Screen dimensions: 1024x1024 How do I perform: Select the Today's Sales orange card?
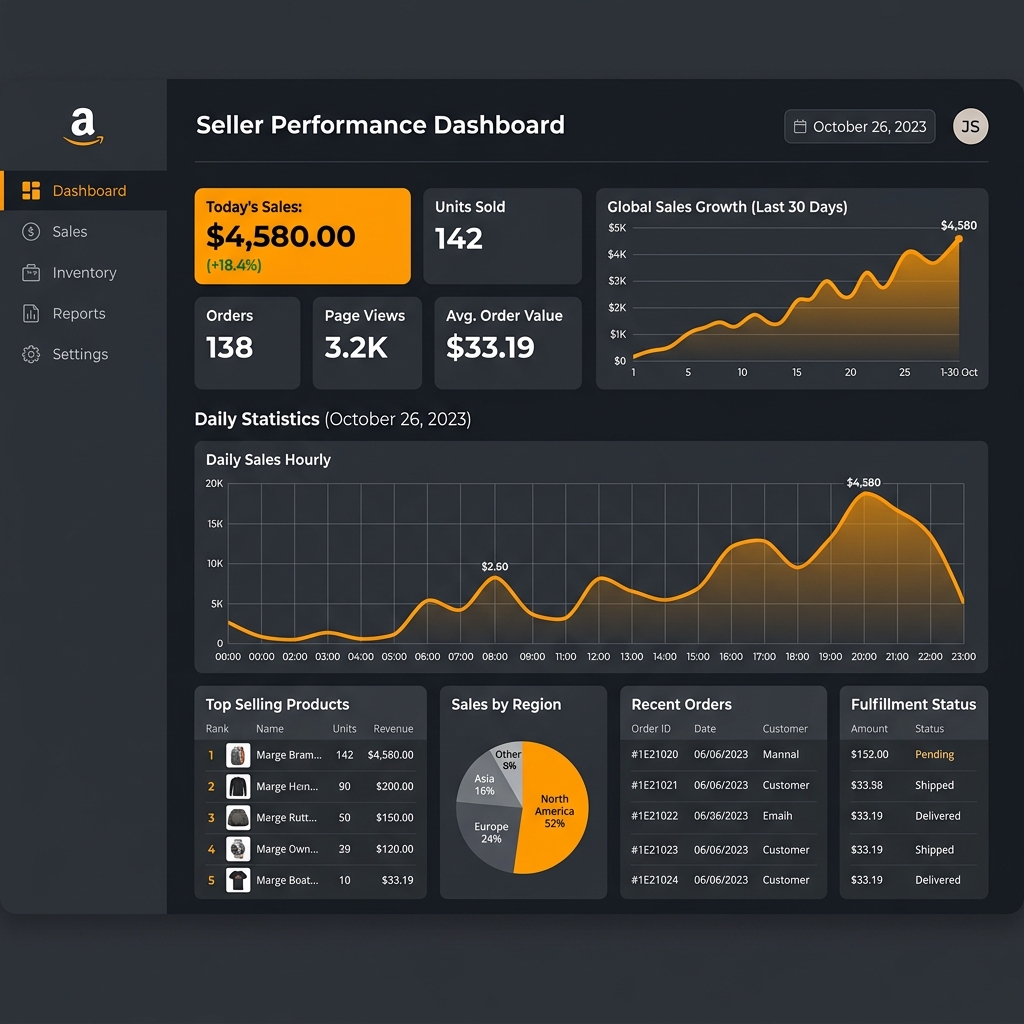pos(302,236)
